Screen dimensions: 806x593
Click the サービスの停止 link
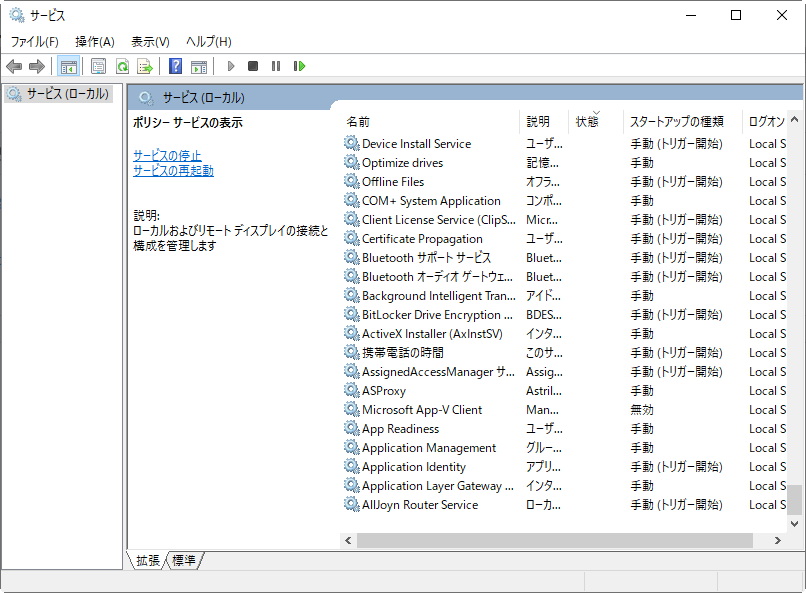167,156
